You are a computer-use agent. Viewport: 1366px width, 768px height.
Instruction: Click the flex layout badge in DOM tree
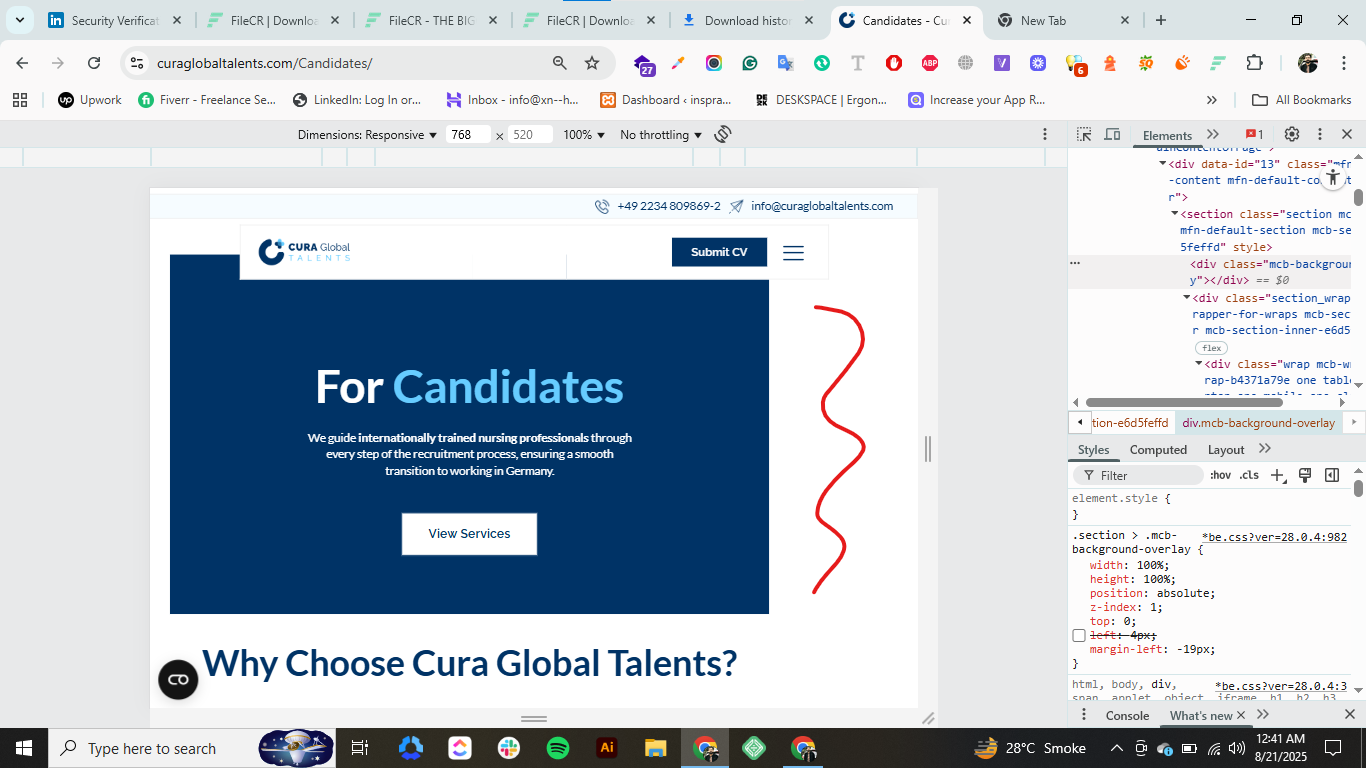tap(1211, 348)
